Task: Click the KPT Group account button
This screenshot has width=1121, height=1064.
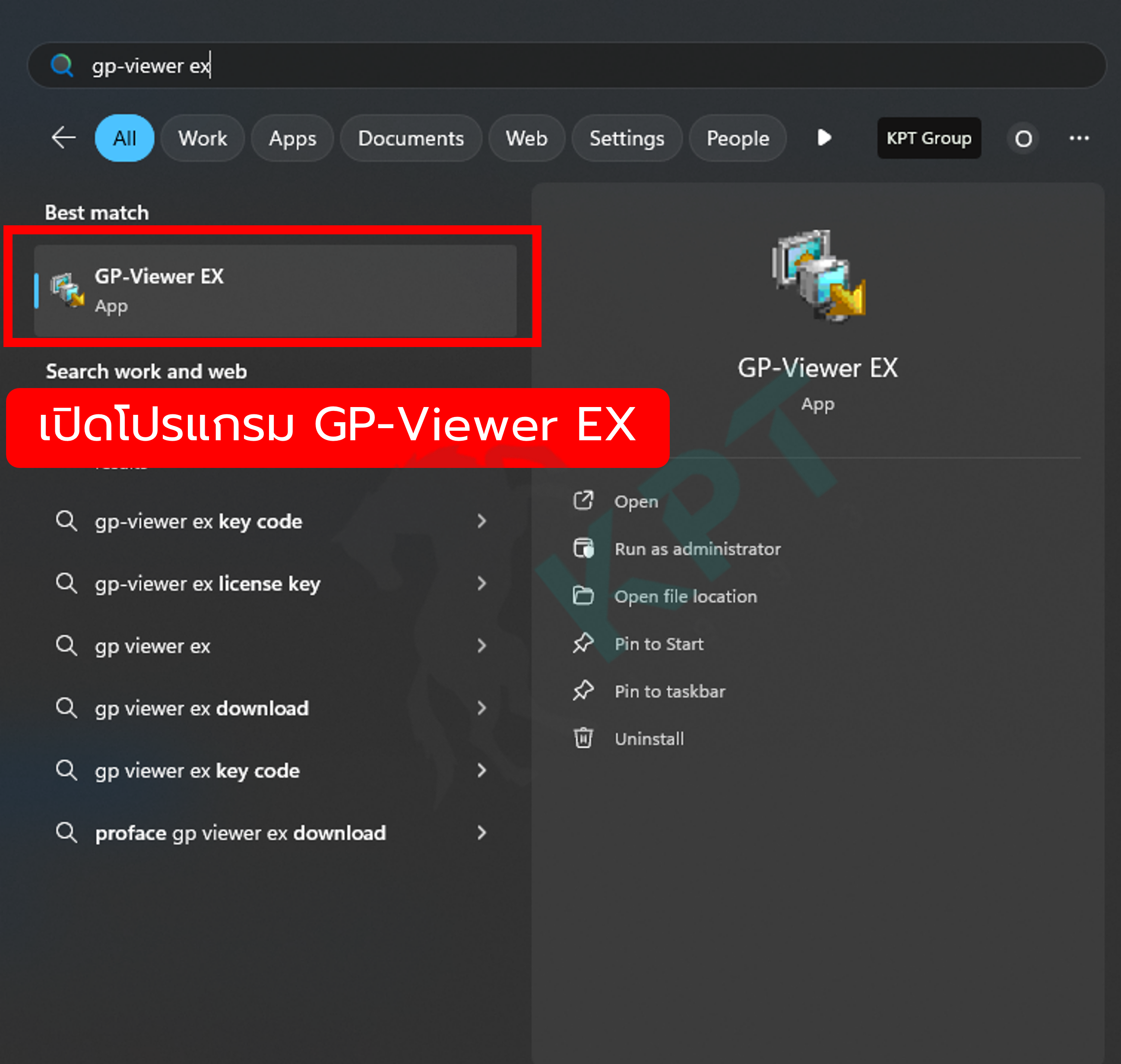Action: [929, 138]
